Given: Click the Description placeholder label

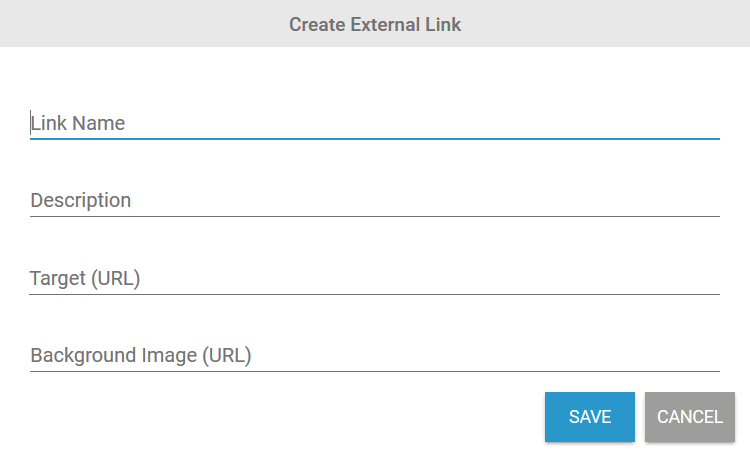Looking at the screenshot, I should [x=81, y=201].
